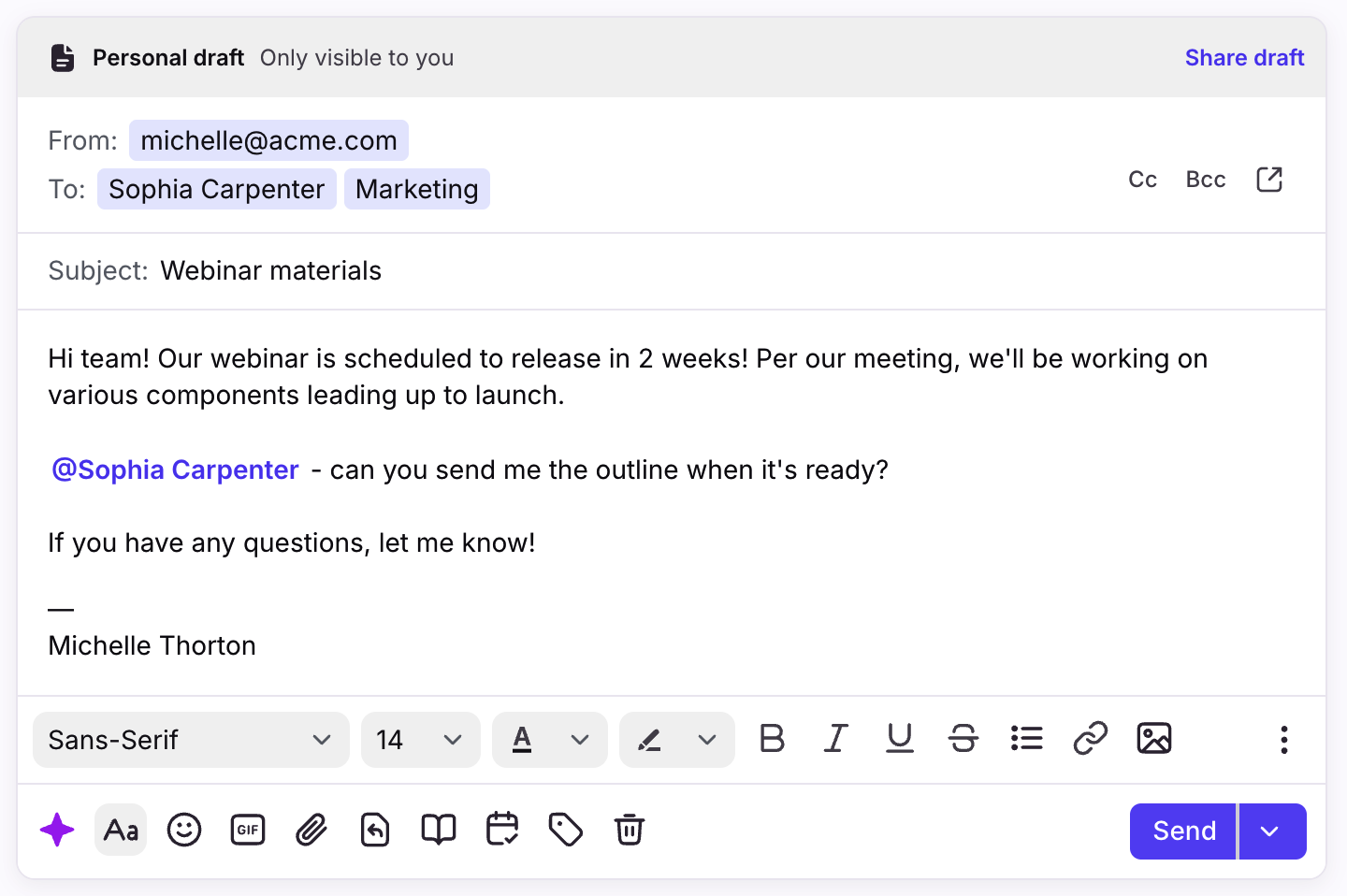Discard the draft with the trash icon
The height and width of the screenshot is (896, 1347).
(630, 830)
